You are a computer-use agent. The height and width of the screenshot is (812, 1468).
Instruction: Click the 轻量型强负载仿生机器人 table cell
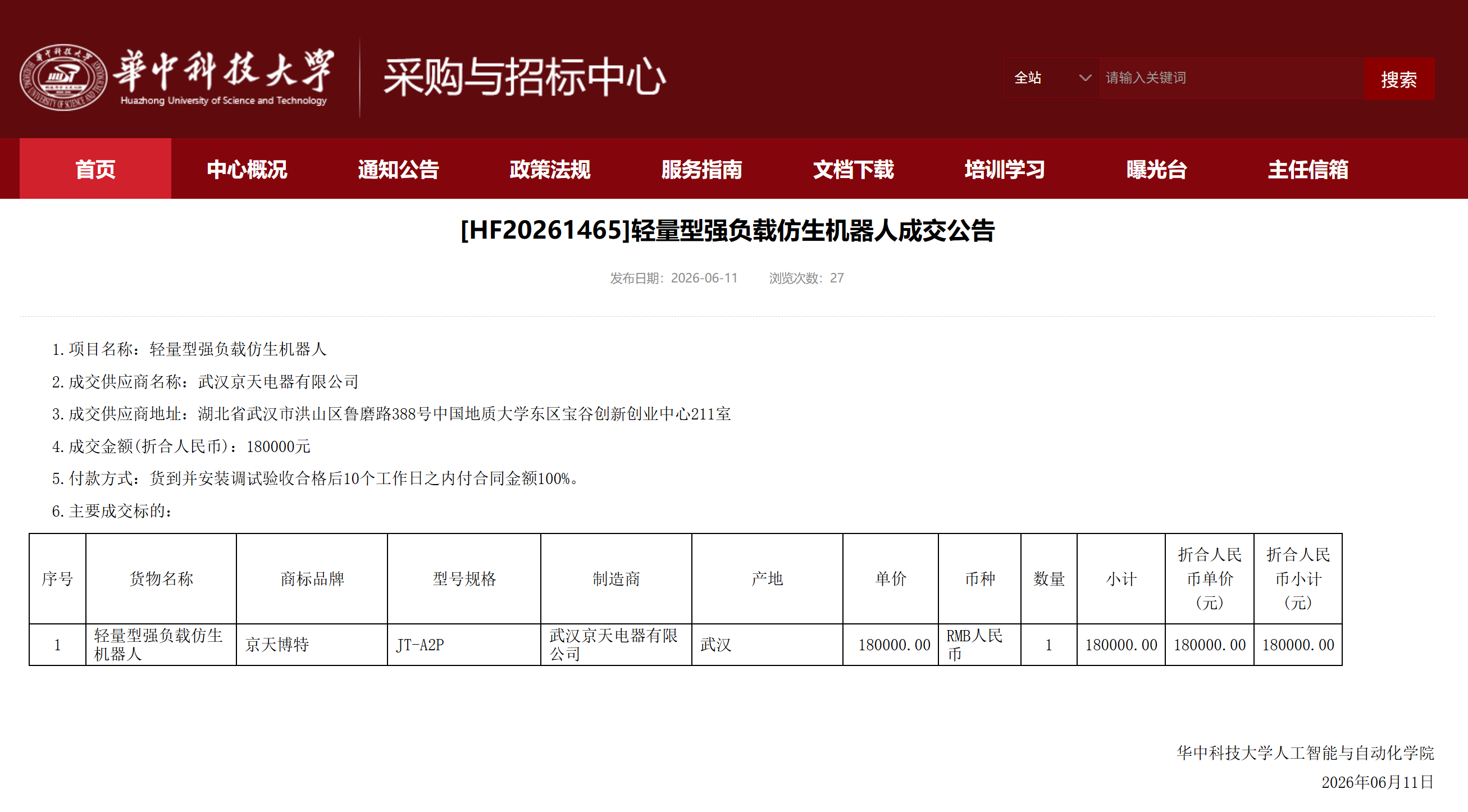point(161,645)
